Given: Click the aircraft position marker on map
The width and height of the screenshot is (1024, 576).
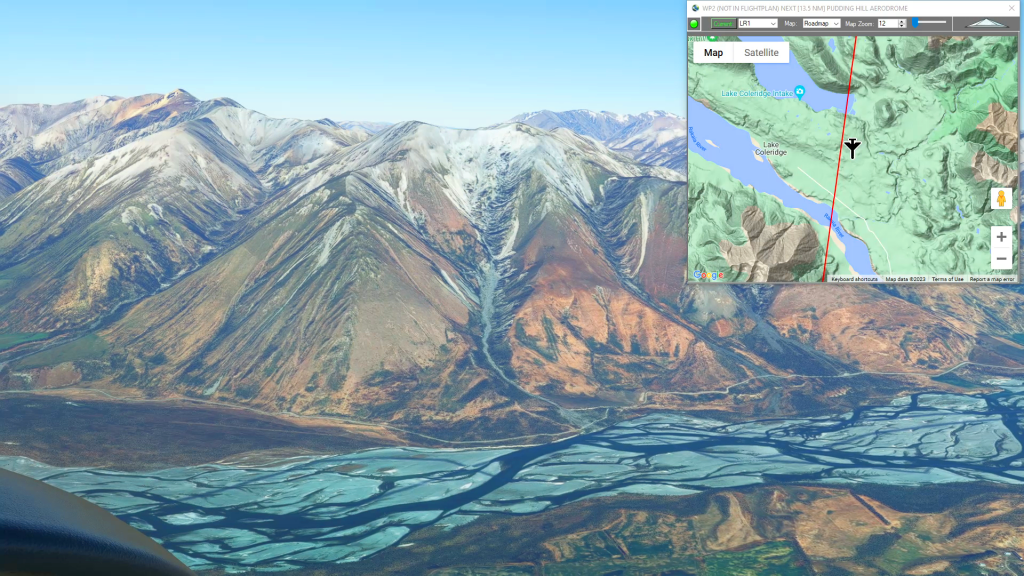Looking at the screenshot, I should 852,149.
